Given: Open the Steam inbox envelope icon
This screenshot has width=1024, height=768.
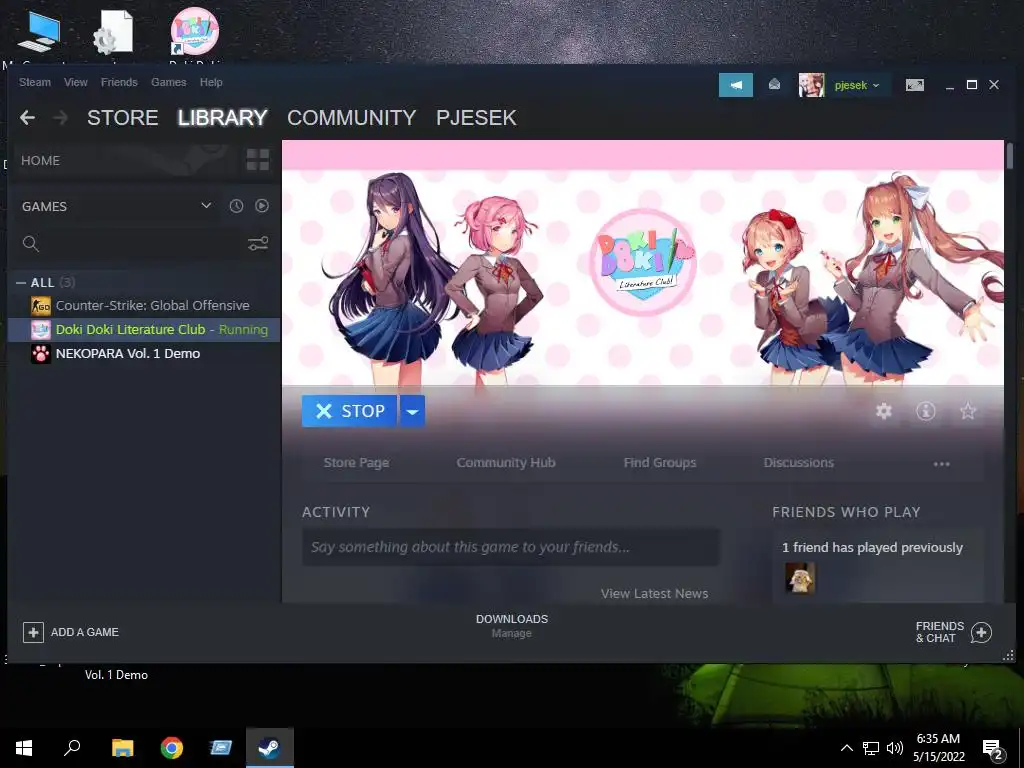Looking at the screenshot, I should click(774, 84).
